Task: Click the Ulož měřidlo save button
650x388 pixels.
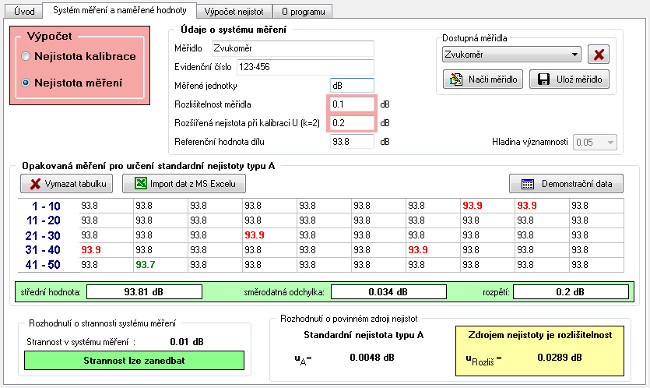Action: [x=569, y=79]
